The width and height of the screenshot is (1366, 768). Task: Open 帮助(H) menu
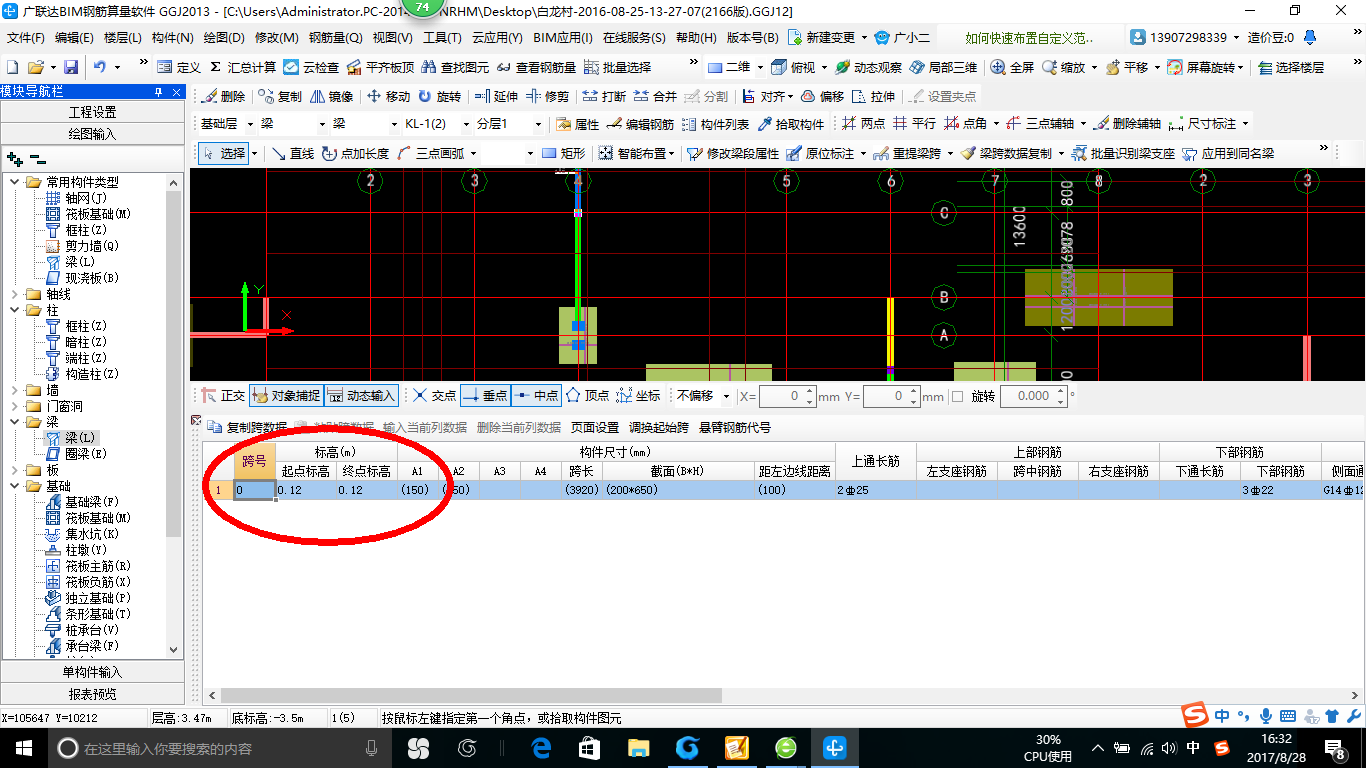[696, 37]
